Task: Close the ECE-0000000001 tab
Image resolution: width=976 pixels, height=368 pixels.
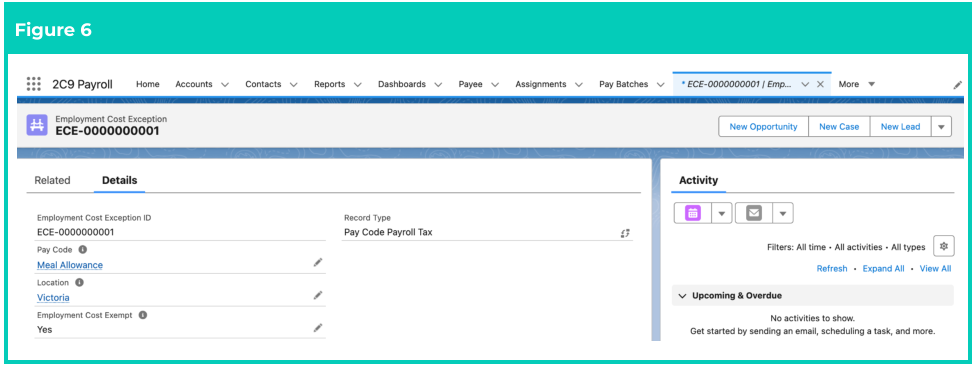Action: point(820,84)
